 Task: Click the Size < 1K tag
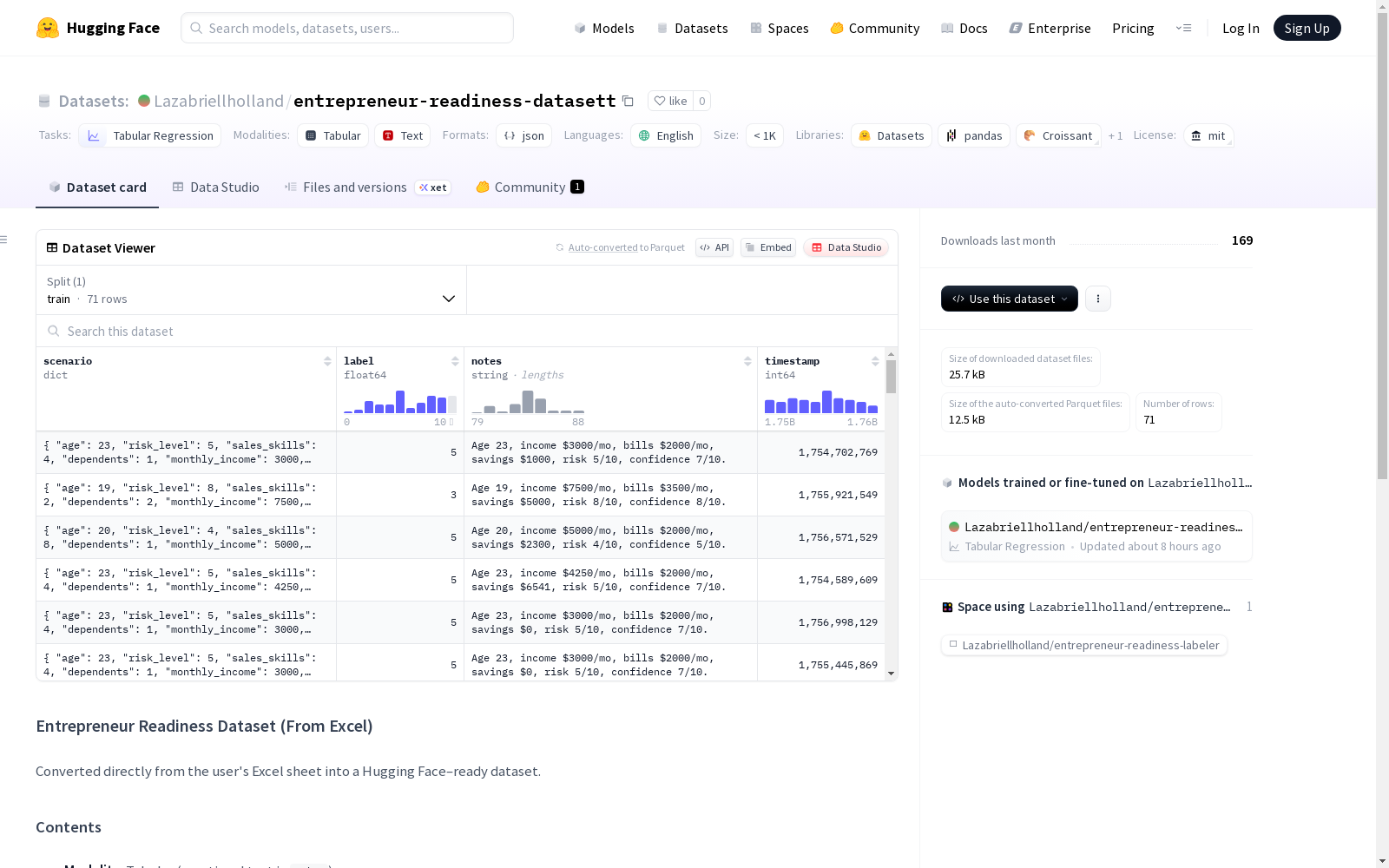pyautogui.click(x=765, y=135)
